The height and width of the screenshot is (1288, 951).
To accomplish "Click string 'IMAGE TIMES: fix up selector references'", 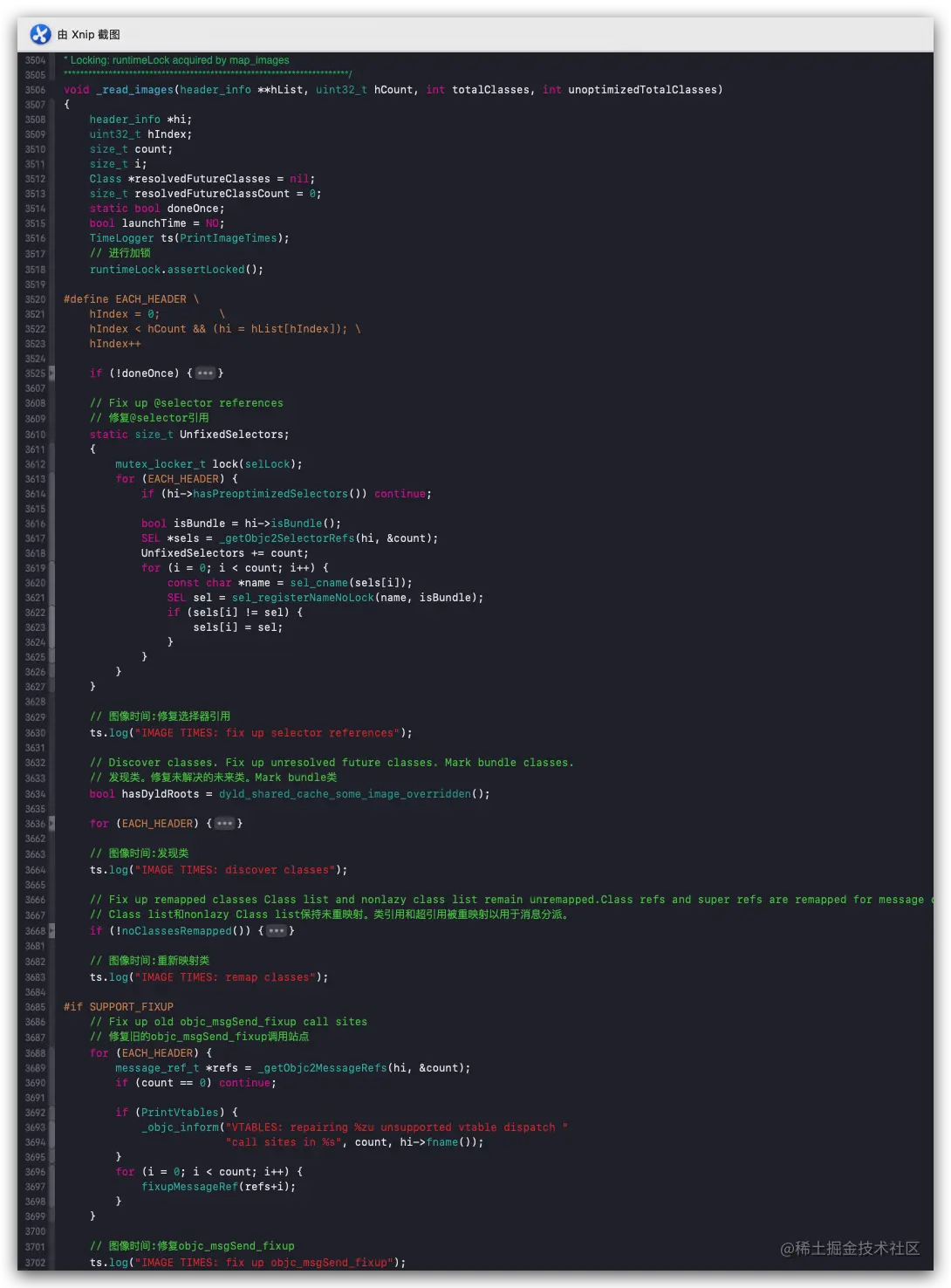I will (x=267, y=733).
